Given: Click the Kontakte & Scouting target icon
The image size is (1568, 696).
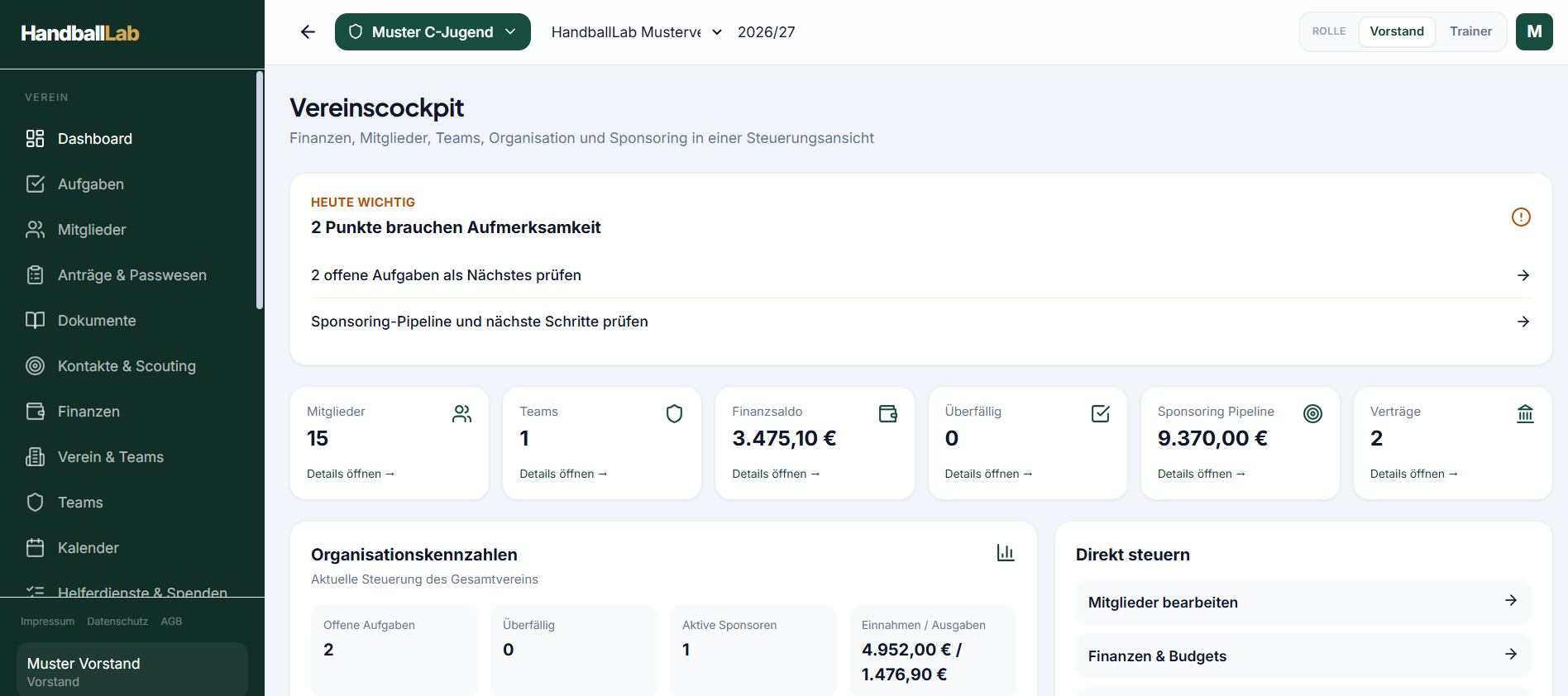Looking at the screenshot, I should point(35,365).
